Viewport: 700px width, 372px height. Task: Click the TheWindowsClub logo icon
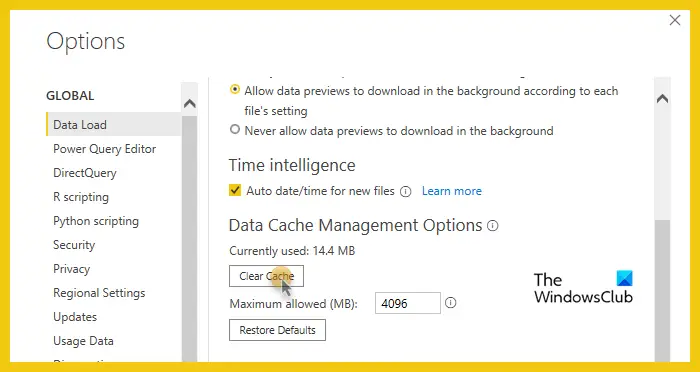click(625, 278)
